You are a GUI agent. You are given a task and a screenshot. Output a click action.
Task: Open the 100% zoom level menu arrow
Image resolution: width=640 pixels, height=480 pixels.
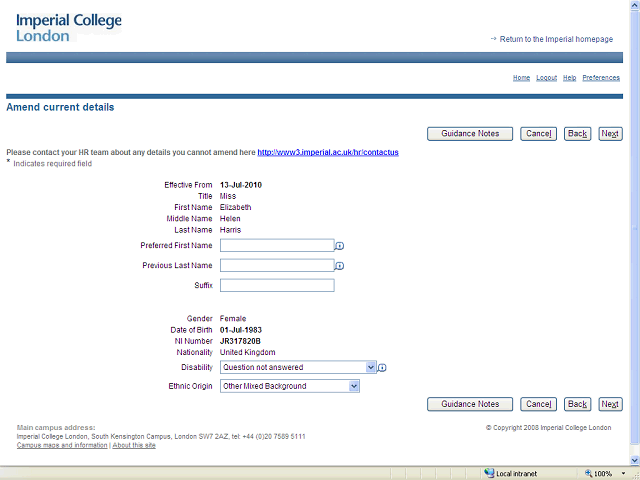coord(621,473)
